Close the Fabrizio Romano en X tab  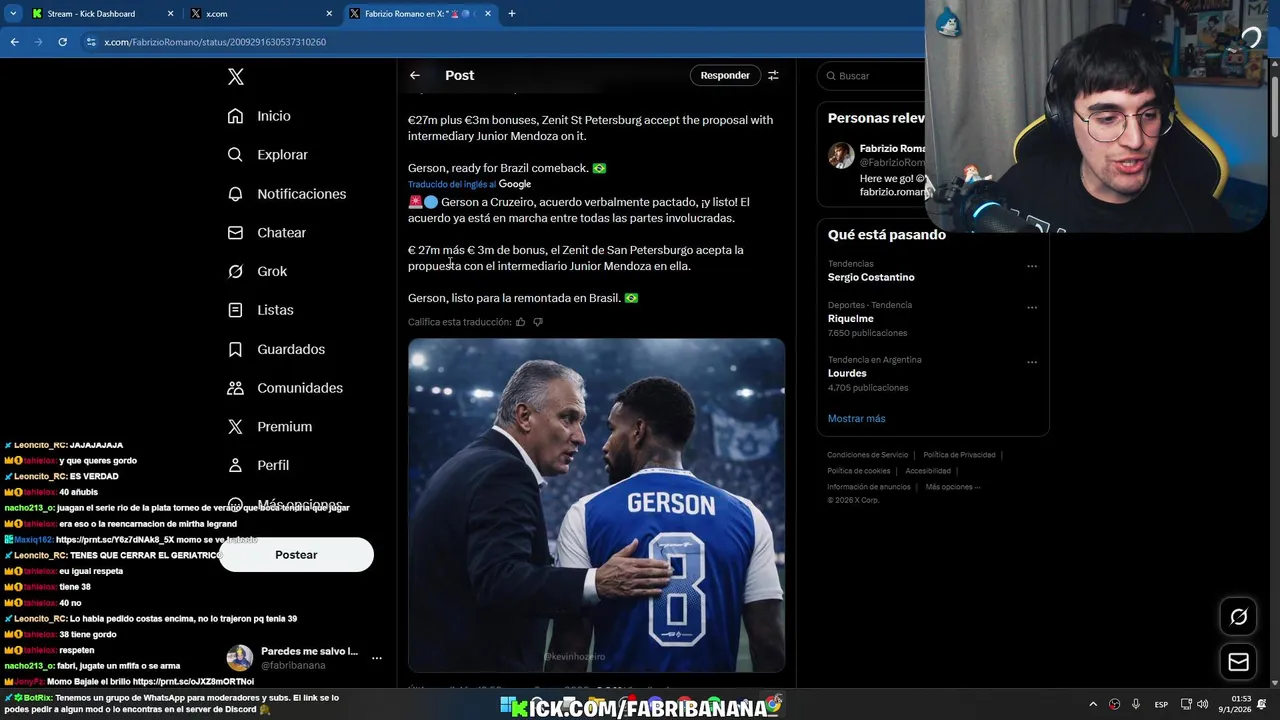pos(490,14)
